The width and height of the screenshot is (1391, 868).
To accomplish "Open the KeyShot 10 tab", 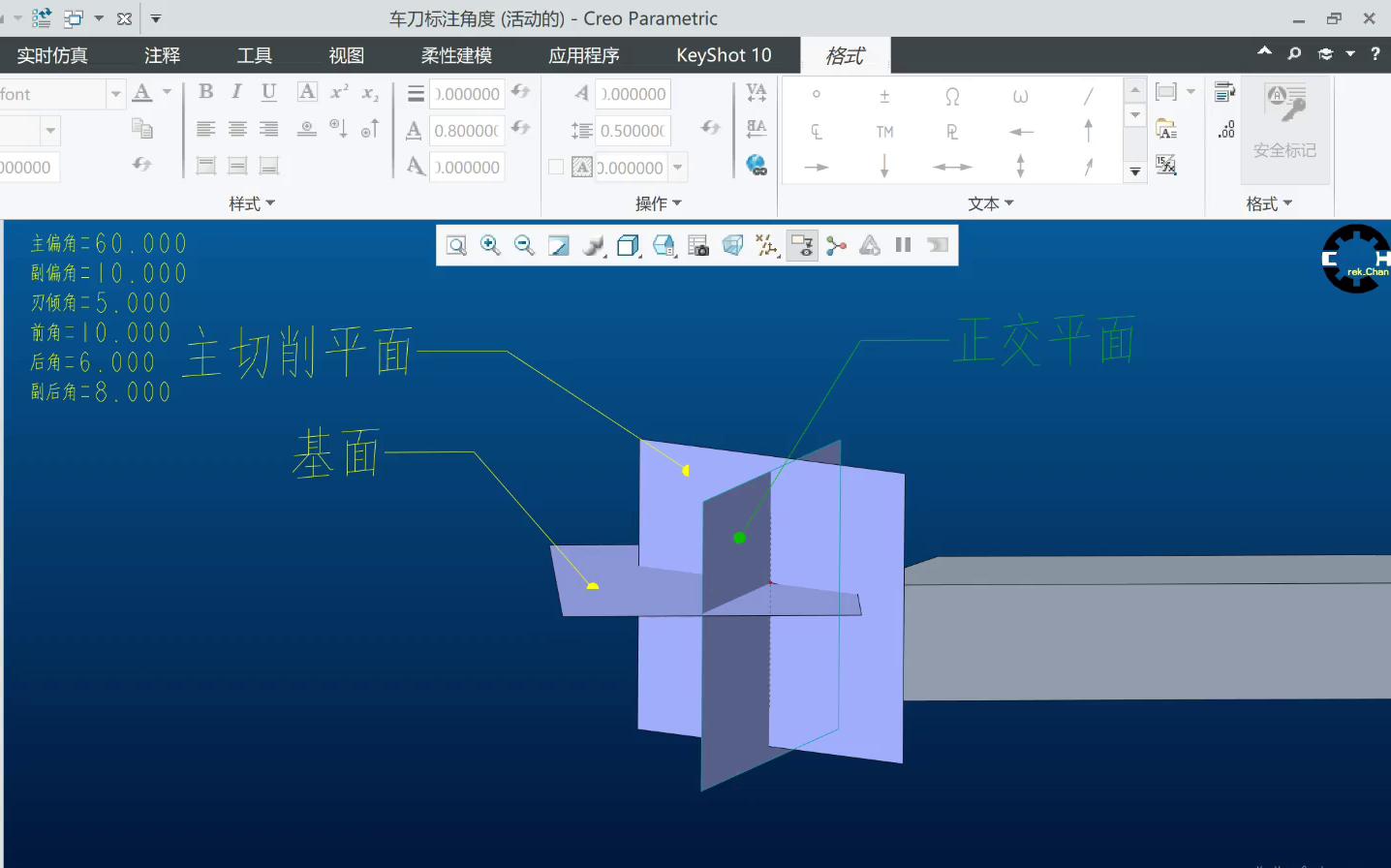I will (724, 55).
